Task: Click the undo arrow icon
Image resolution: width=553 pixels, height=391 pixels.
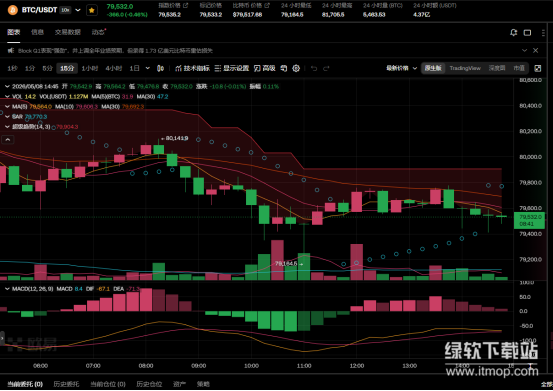Action: 314,68
